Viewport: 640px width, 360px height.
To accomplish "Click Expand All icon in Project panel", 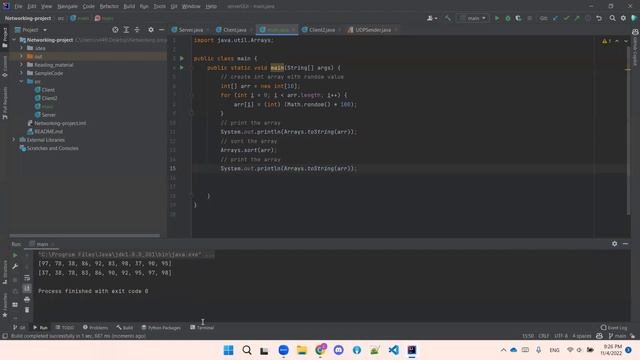I will [127, 30].
